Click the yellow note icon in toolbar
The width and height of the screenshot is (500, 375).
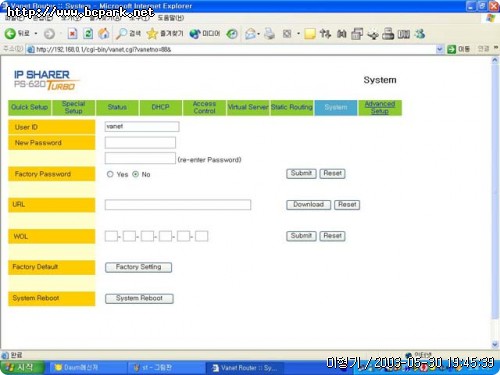pos(310,34)
